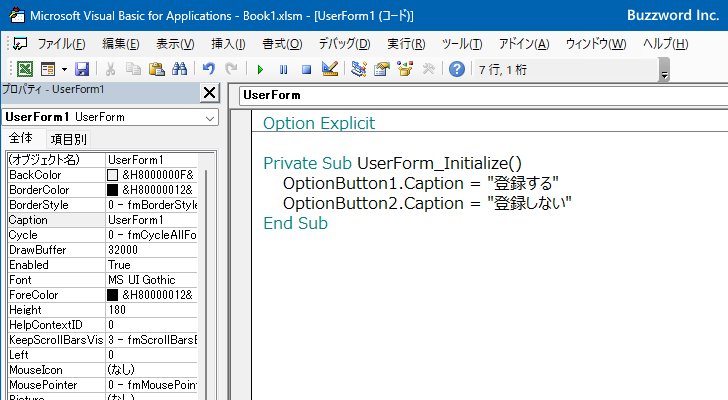Open the Project Explorer icon
The image size is (728, 400).
coord(359,70)
